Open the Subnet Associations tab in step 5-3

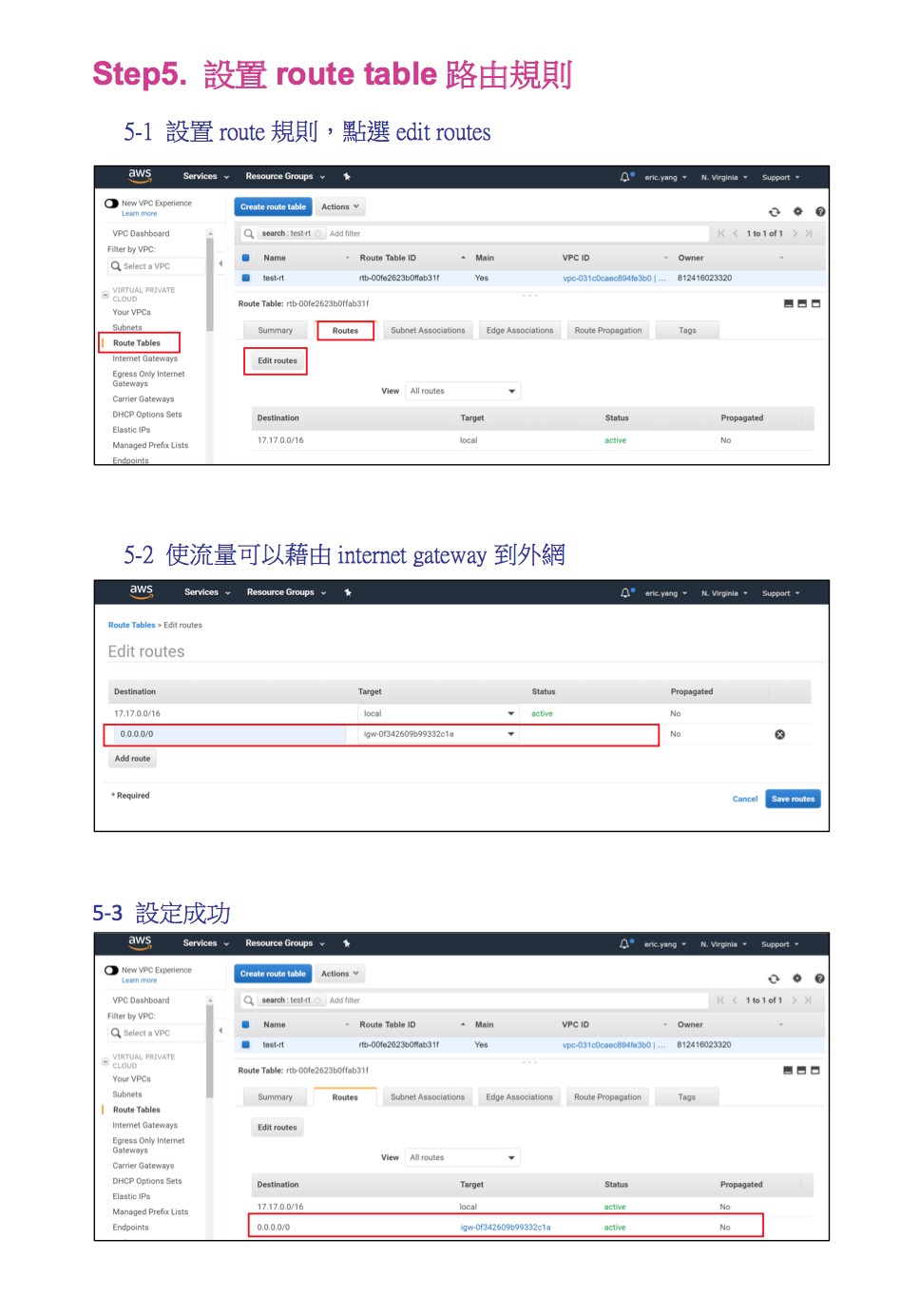[x=428, y=1097]
